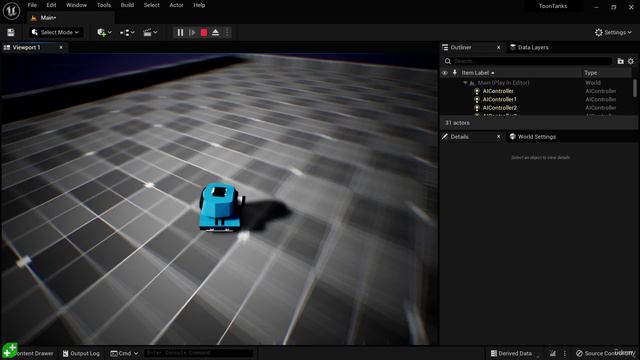Open the Cinematics clapperboard dropdown
Image resolution: width=640 pixels, height=360 pixels.
pyautogui.click(x=150, y=32)
